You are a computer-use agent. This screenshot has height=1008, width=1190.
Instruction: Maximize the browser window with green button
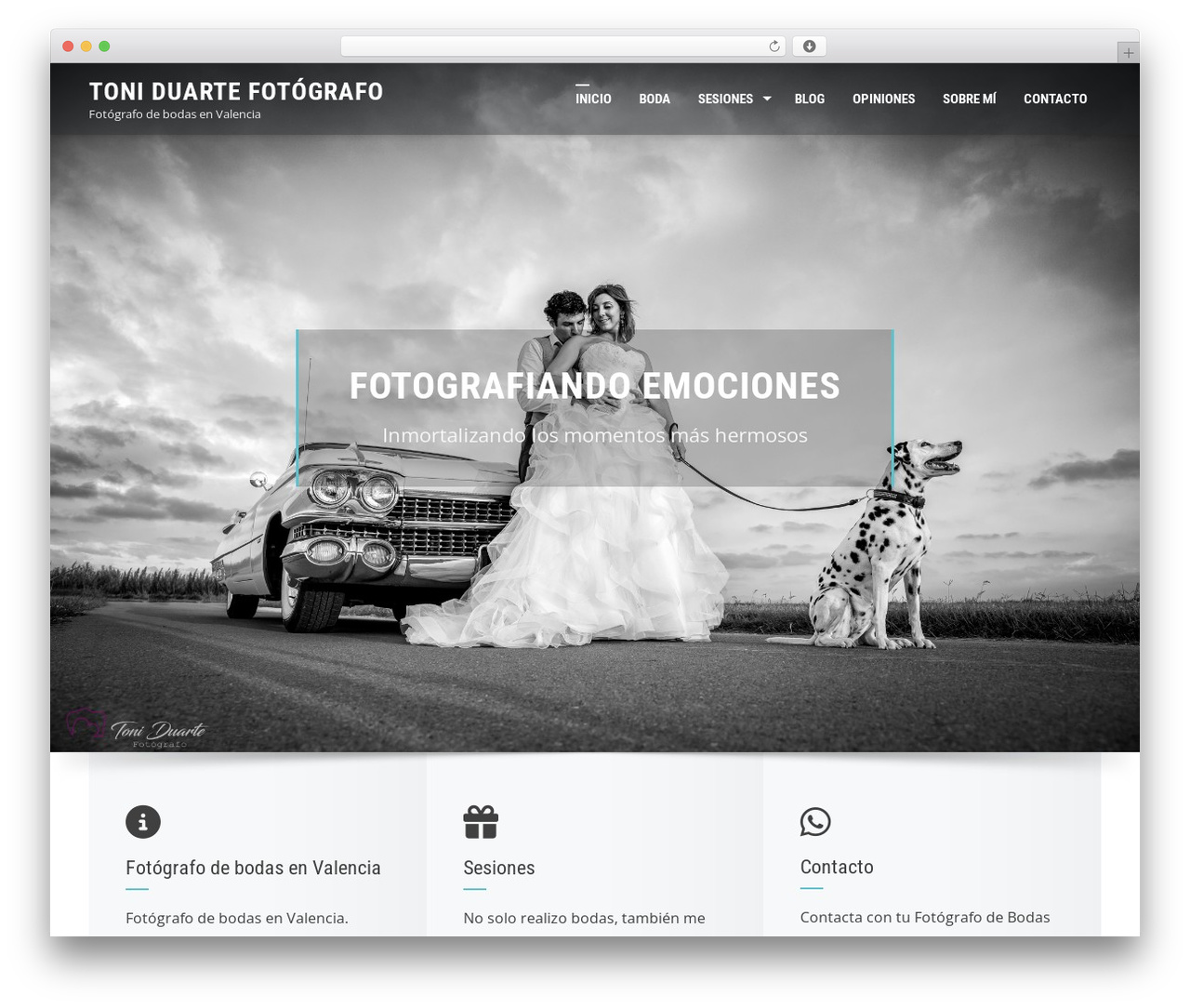pyautogui.click(x=104, y=46)
